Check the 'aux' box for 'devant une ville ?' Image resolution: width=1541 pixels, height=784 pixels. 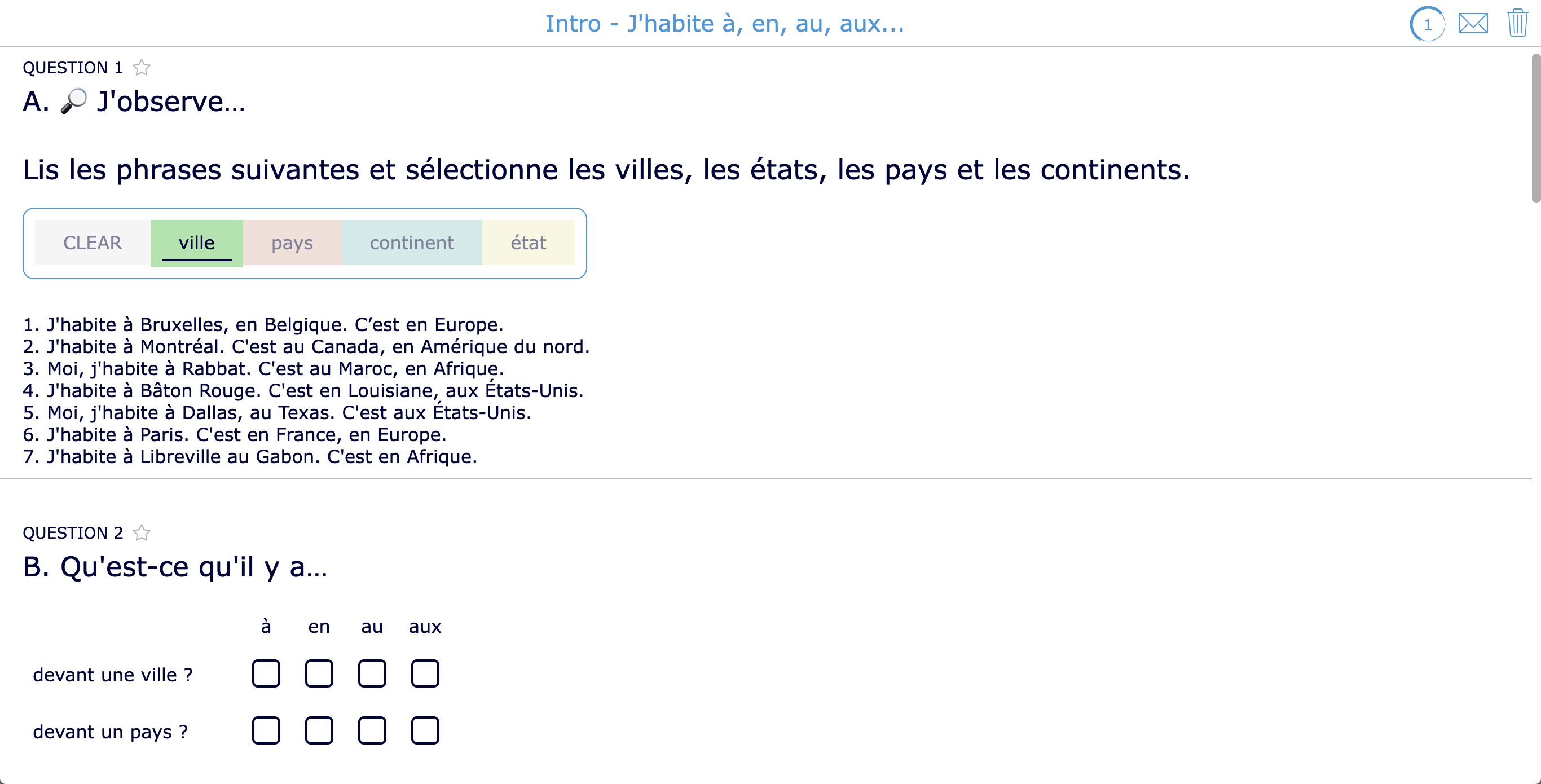424,674
